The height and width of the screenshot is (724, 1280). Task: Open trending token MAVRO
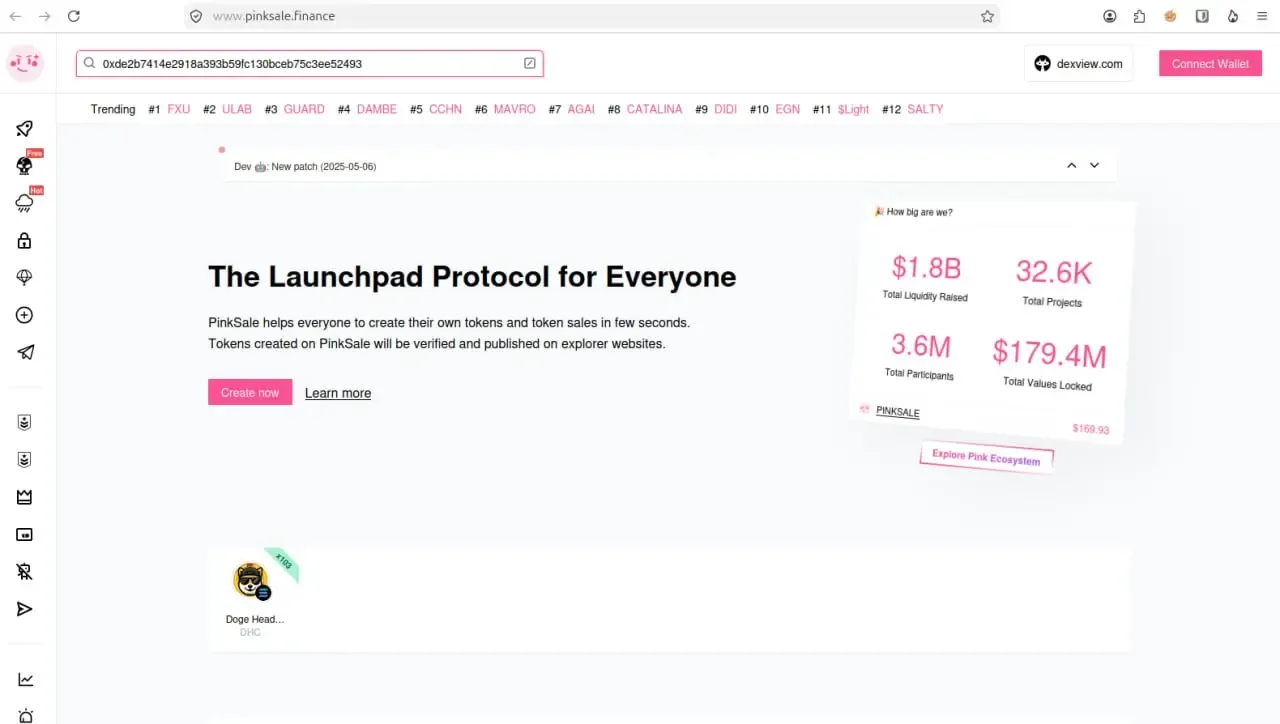[515, 109]
